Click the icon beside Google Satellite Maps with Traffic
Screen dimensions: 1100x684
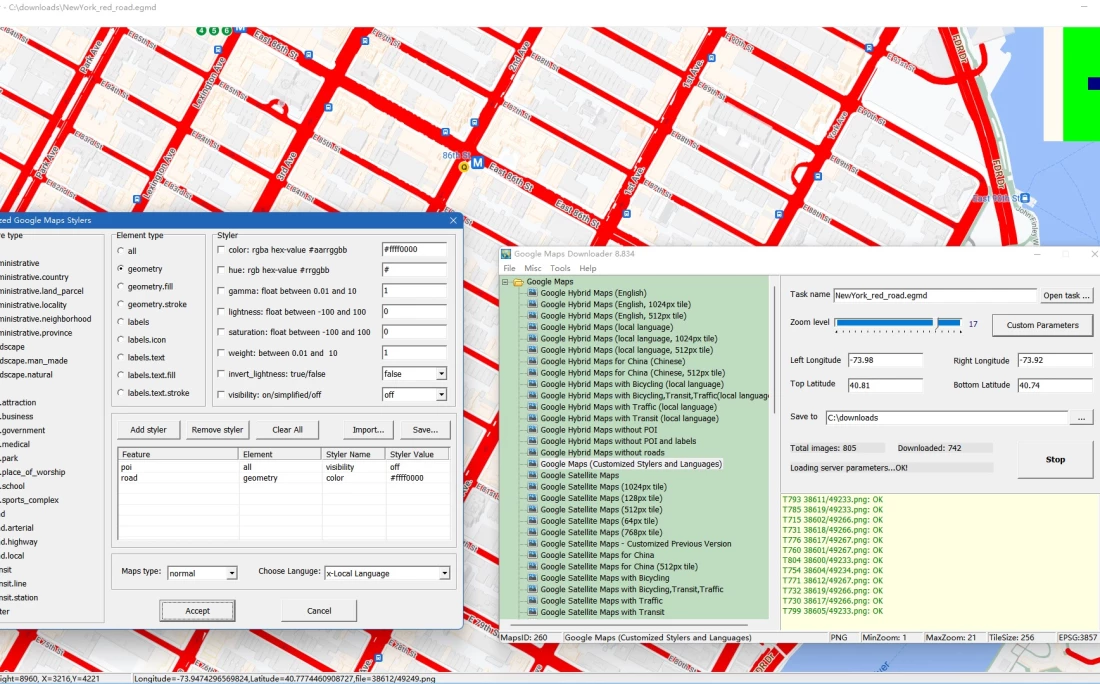[x=533, y=601]
